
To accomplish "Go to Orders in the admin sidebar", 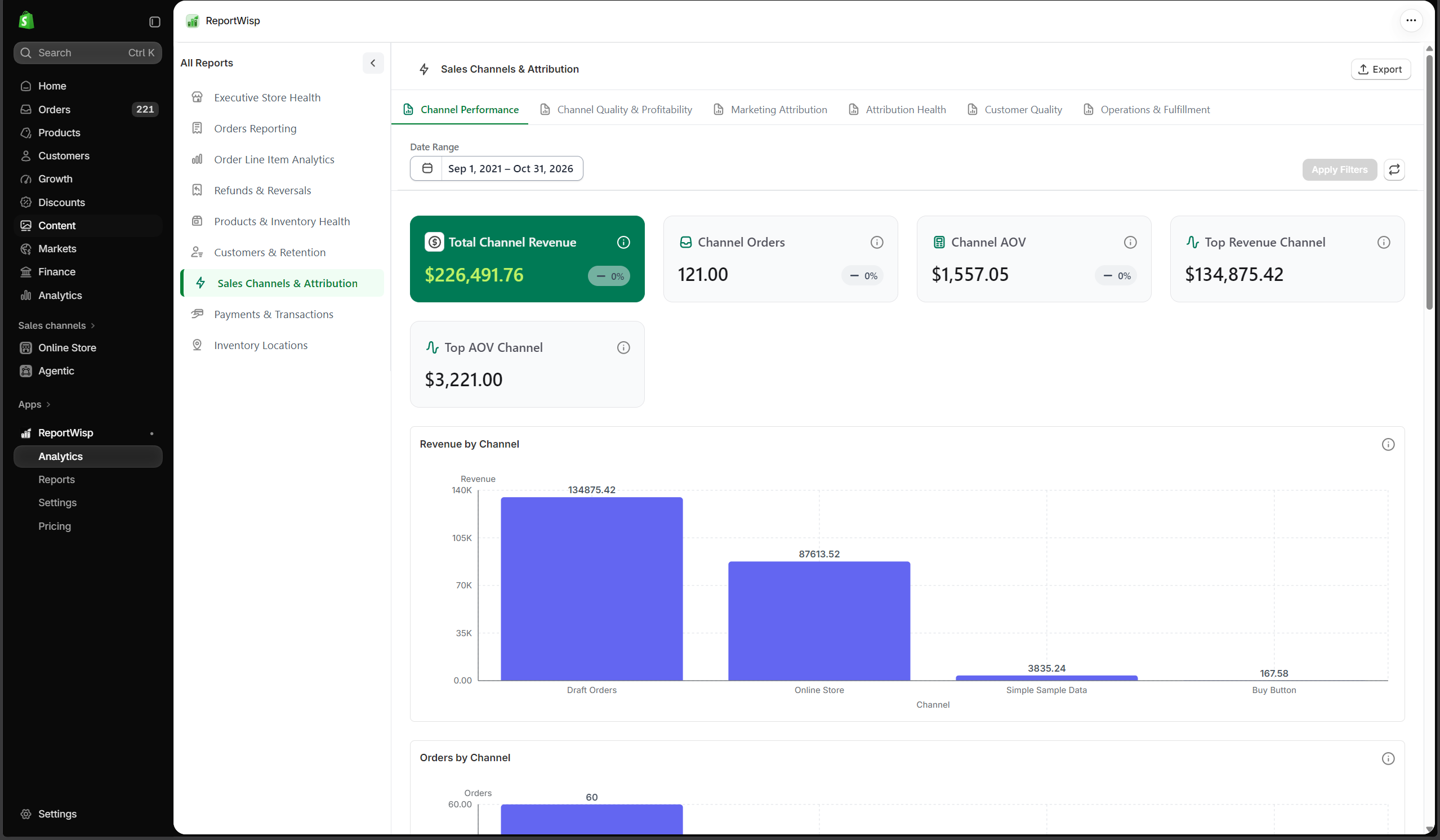I will click(88, 109).
